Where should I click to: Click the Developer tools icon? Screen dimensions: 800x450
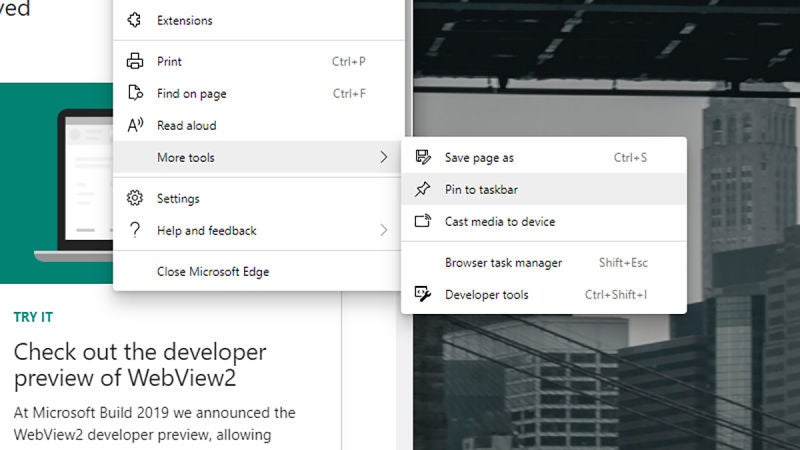click(x=423, y=295)
